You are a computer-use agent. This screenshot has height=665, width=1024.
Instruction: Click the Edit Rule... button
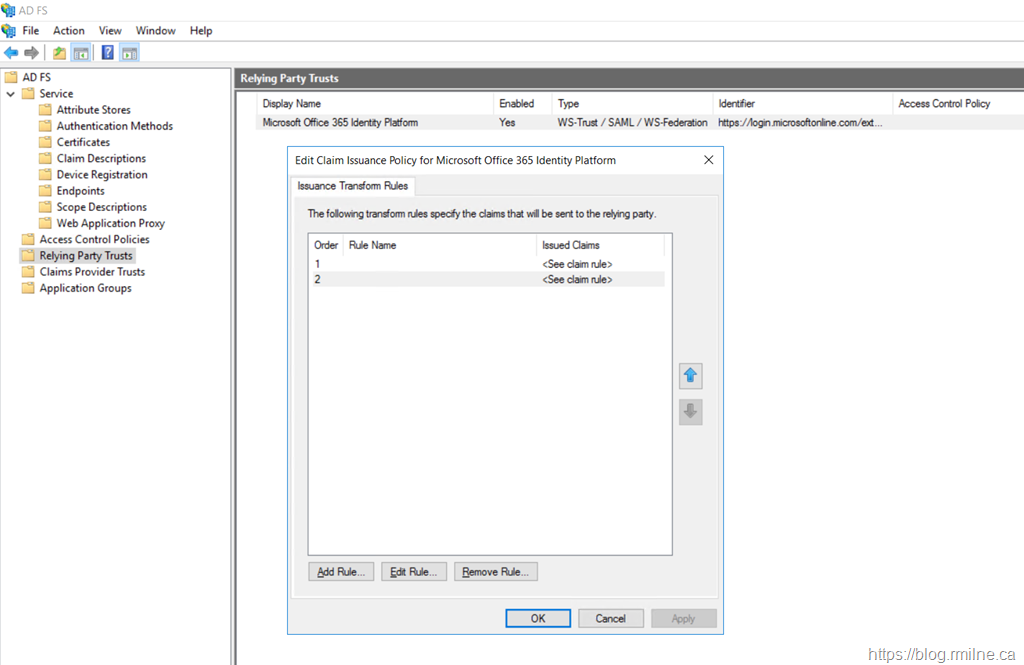click(414, 572)
